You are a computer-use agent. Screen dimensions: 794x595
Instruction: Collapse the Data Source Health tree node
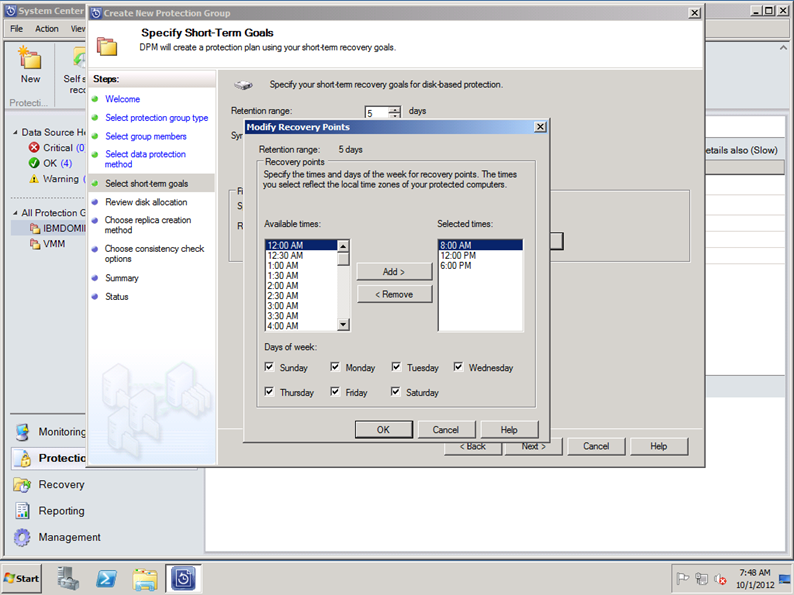pyautogui.click(x=15, y=132)
